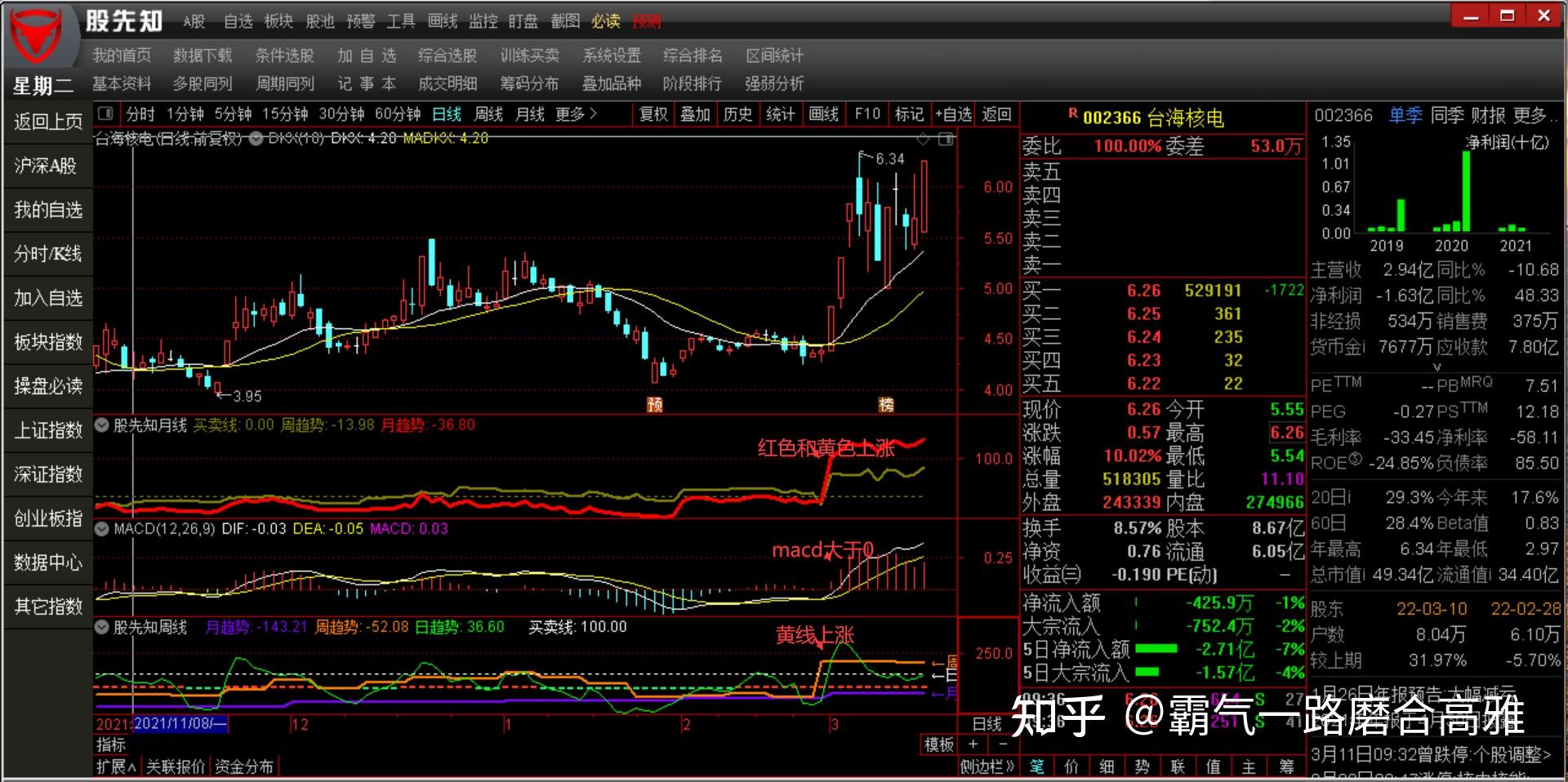Viewport: 1568px width, 782px height.
Task: Select 5分钟 timeframe tab
Action: (x=234, y=114)
